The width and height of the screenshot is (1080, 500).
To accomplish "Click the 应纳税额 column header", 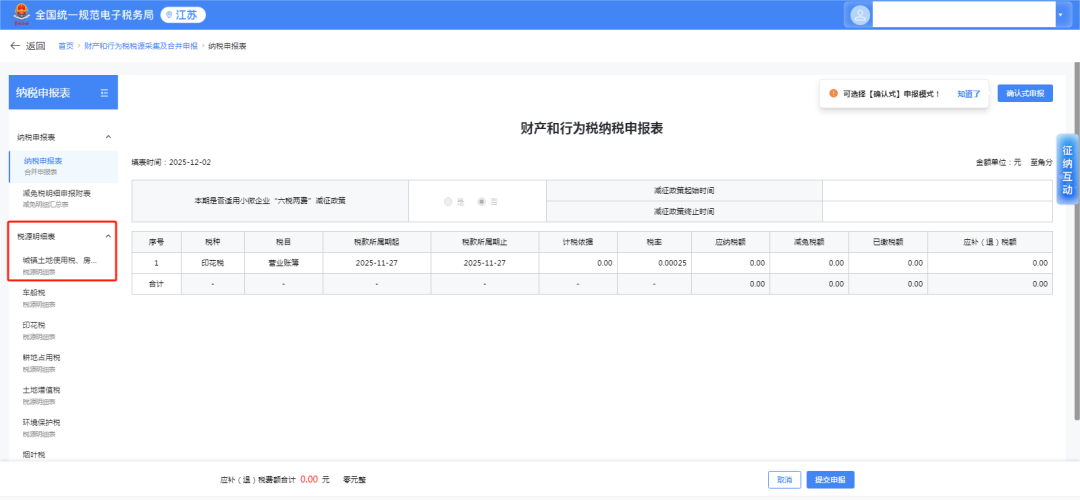I will tap(729, 242).
